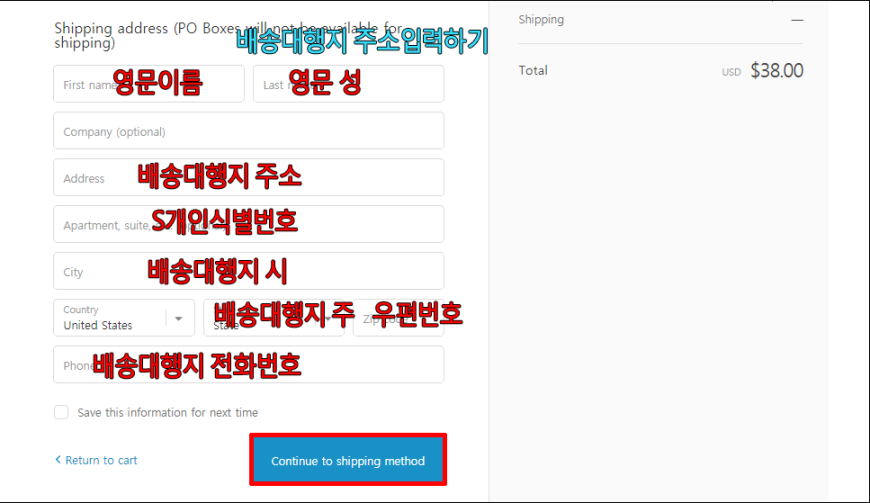870x503 pixels.
Task: Check Save this information for next time
Action: tap(61, 412)
